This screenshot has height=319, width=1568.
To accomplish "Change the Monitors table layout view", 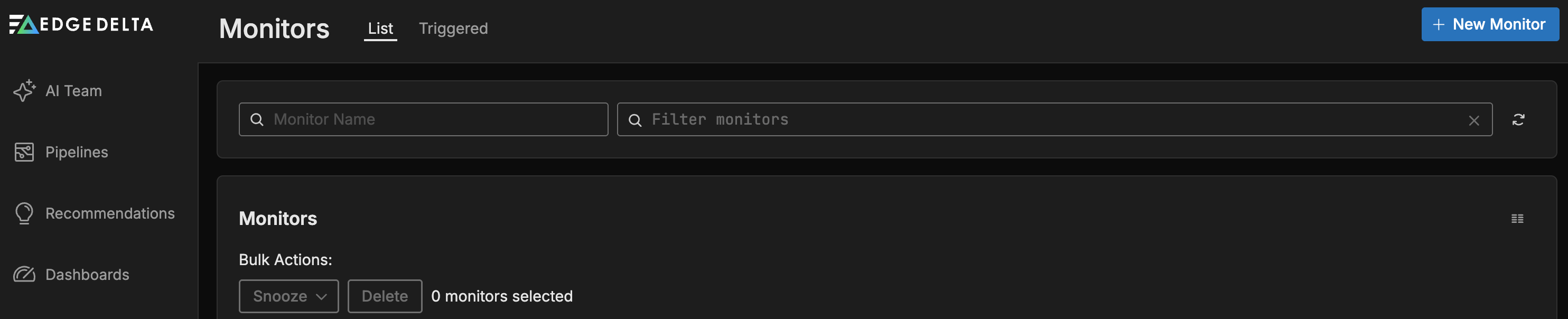I will pyautogui.click(x=1516, y=219).
